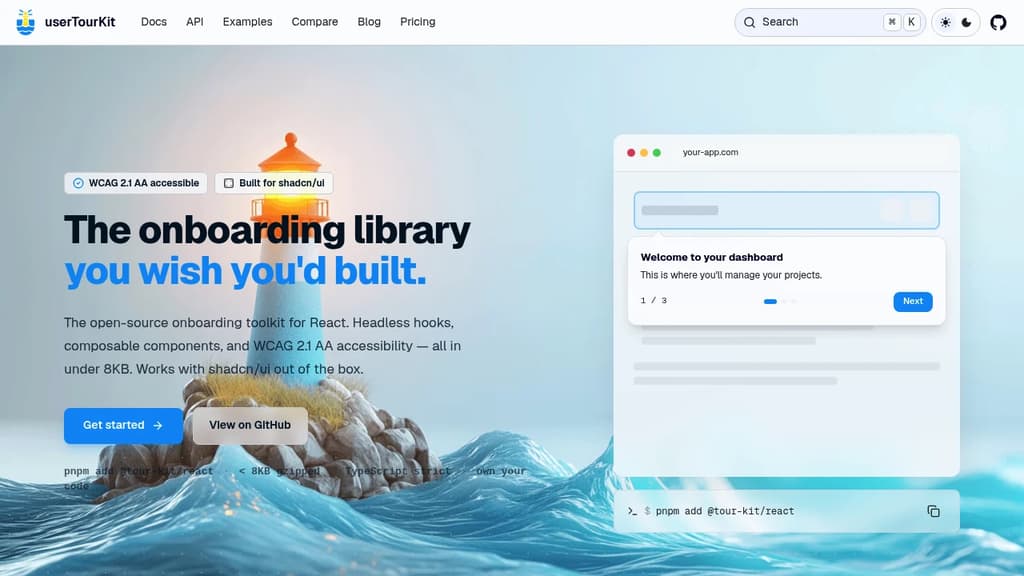Open the View on GitHub link
This screenshot has height=576, width=1024.
point(250,425)
